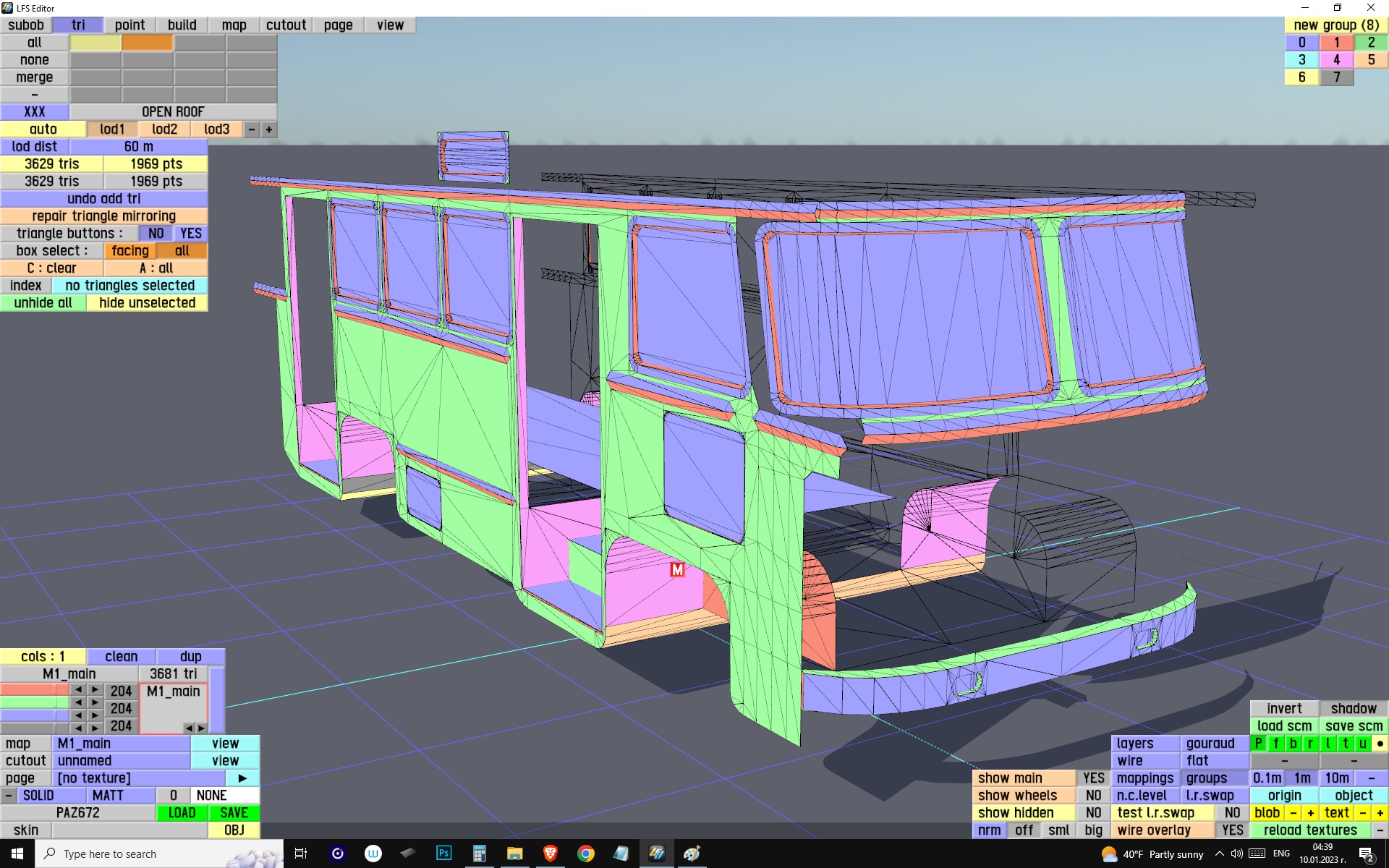The height and width of the screenshot is (868, 1389).
Task: Click right arrow next to red color value
Action: click(x=95, y=690)
